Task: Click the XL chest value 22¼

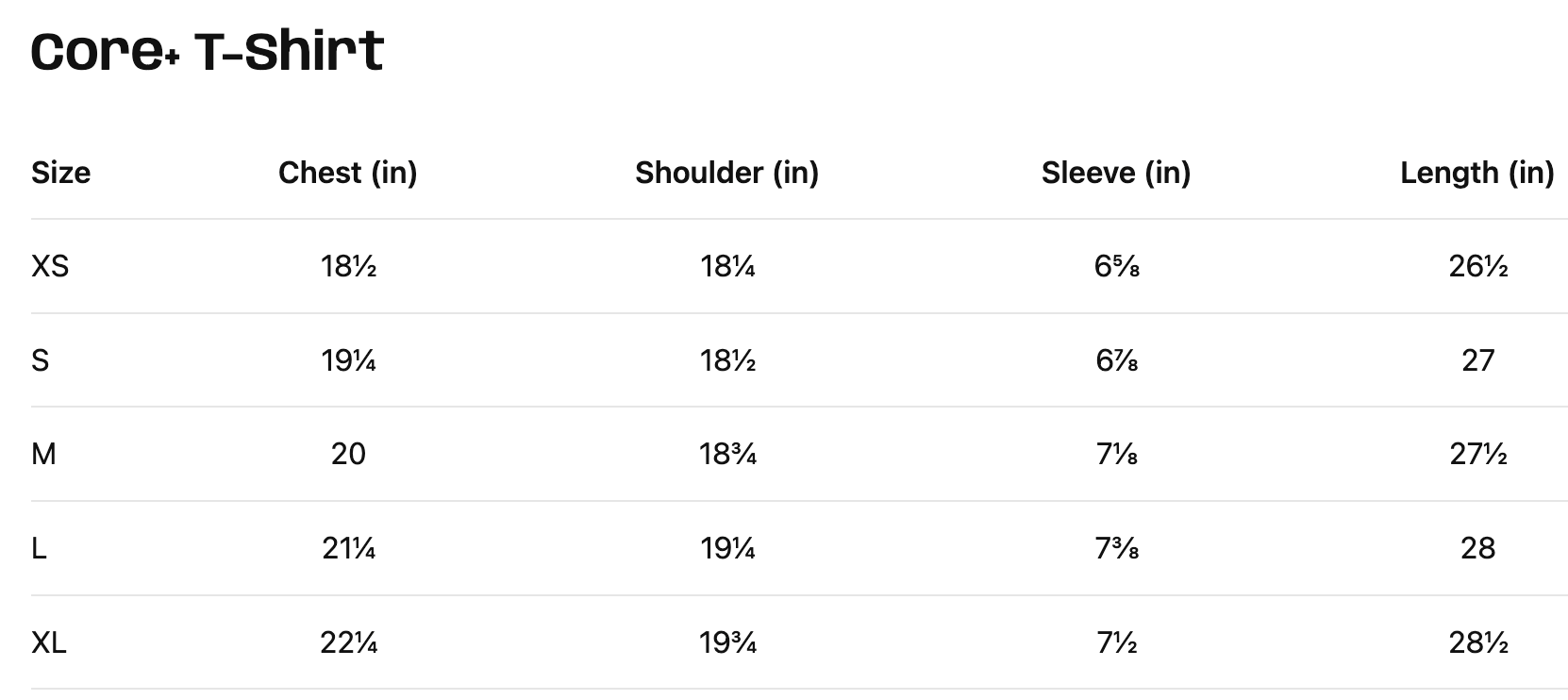Action: pos(348,642)
